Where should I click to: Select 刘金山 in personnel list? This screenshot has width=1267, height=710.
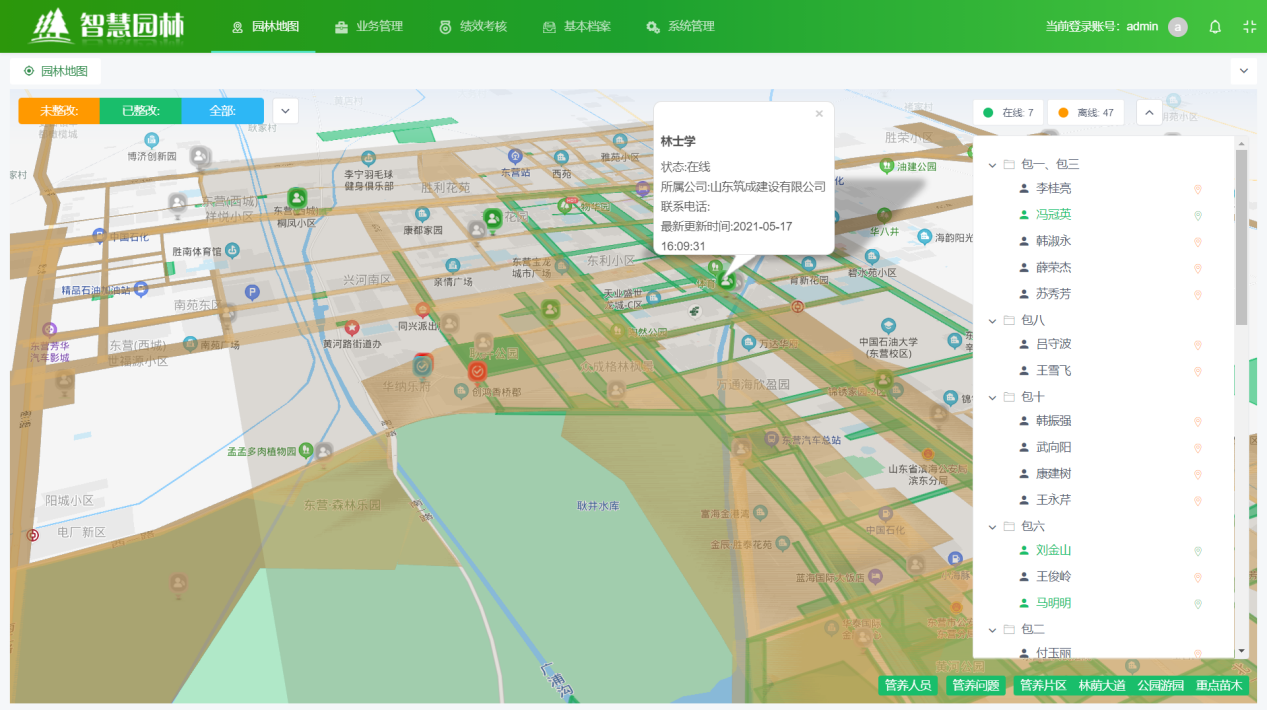(1053, 550)
